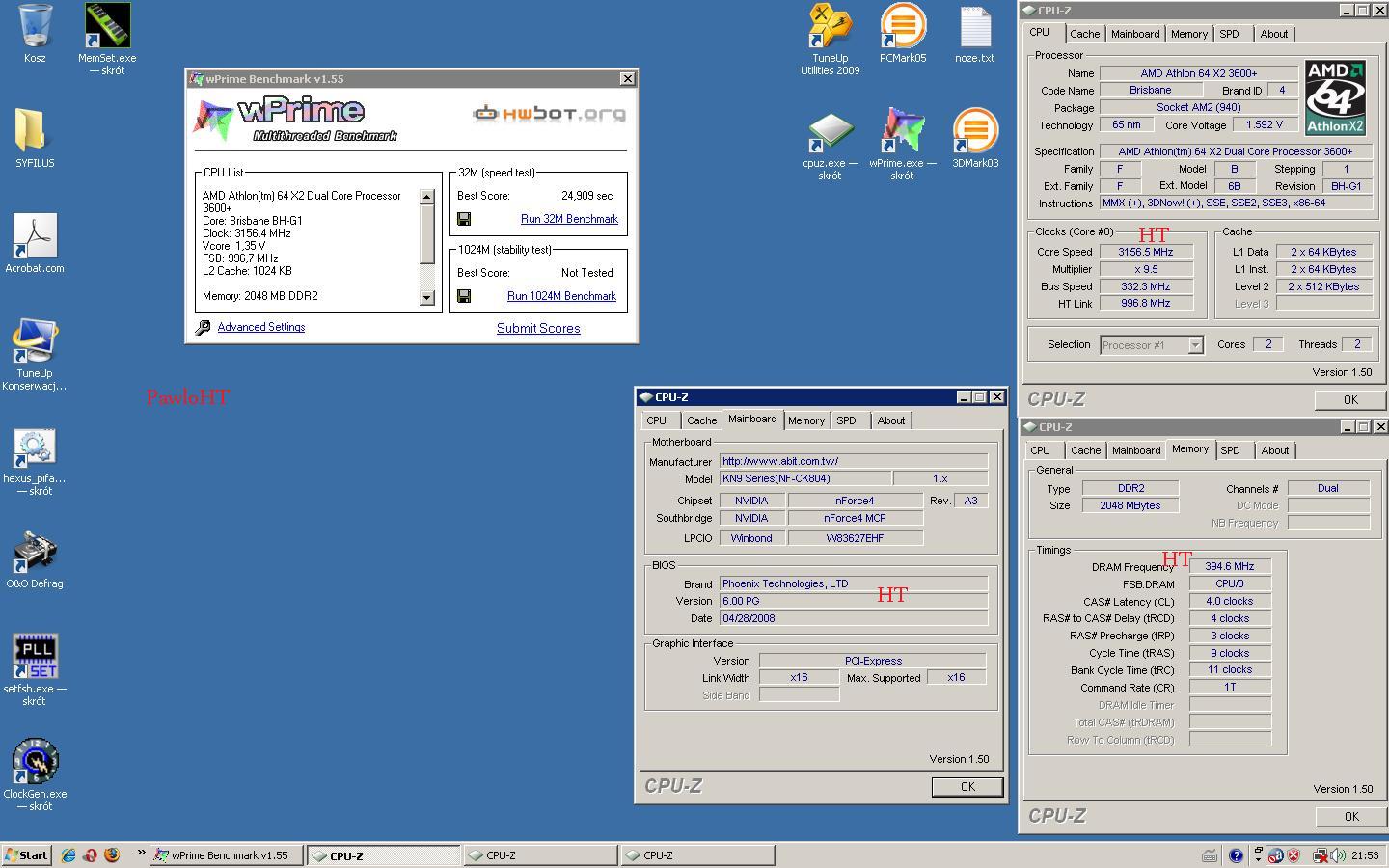Click the KN9 Series(NF-CK804) model field
Image resolution: width=1389 pixels, height=868 pixels.
(805, 478)
